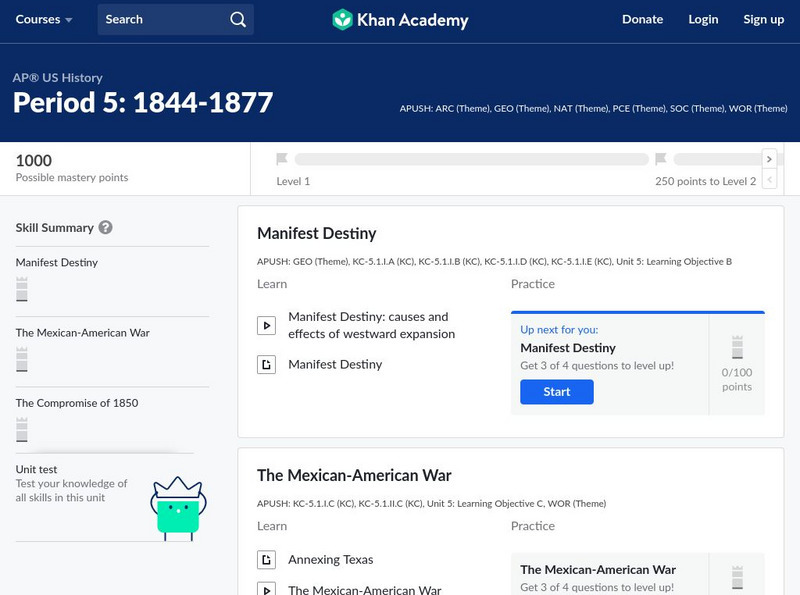The image size is (800, 595).
Task: Advance progress levels with right chevron
Action: (x=769, y=159)
